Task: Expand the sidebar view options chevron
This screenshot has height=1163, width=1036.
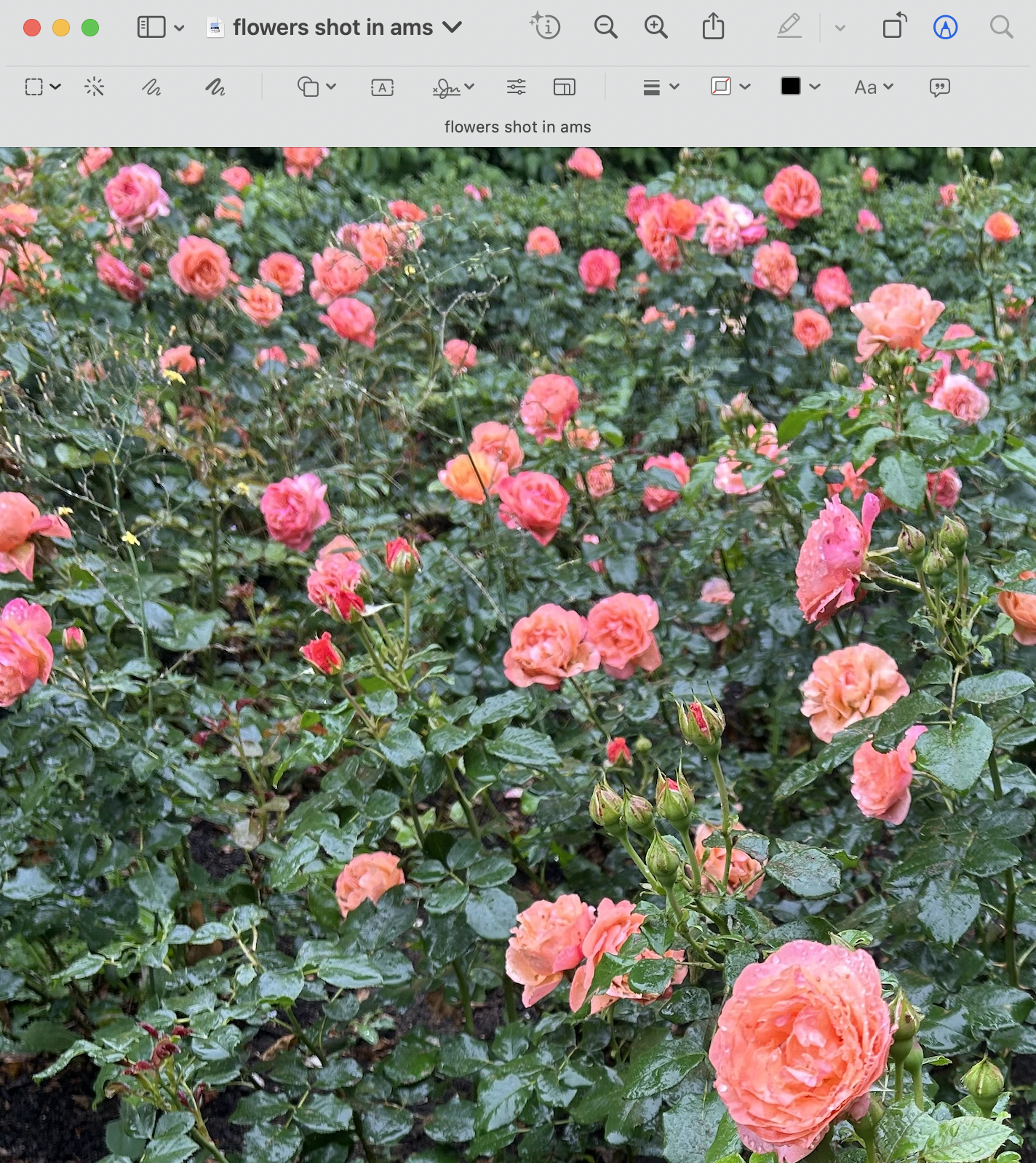Action: click(x=179, y=28)
